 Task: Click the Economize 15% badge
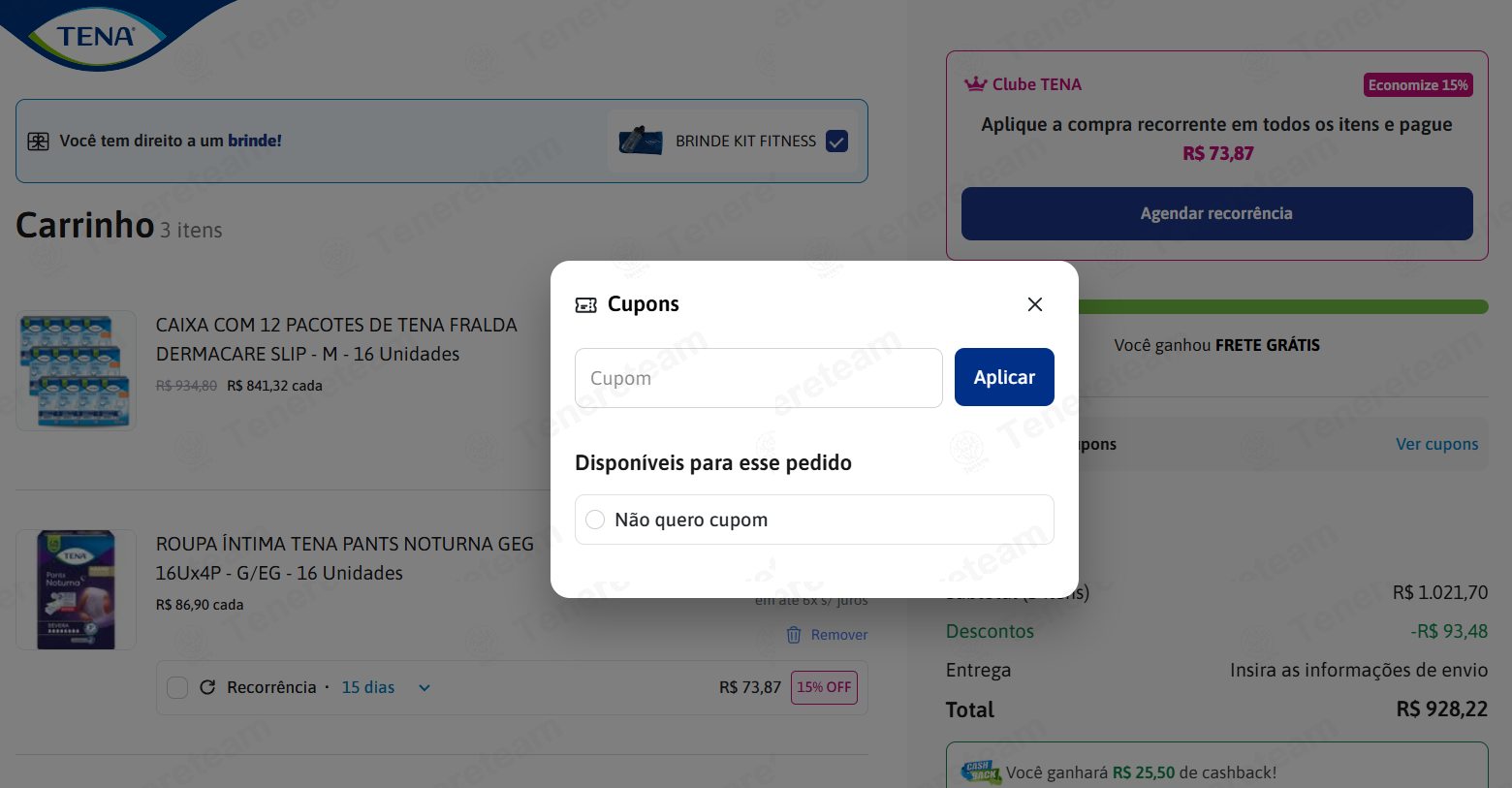(1418, 85)
